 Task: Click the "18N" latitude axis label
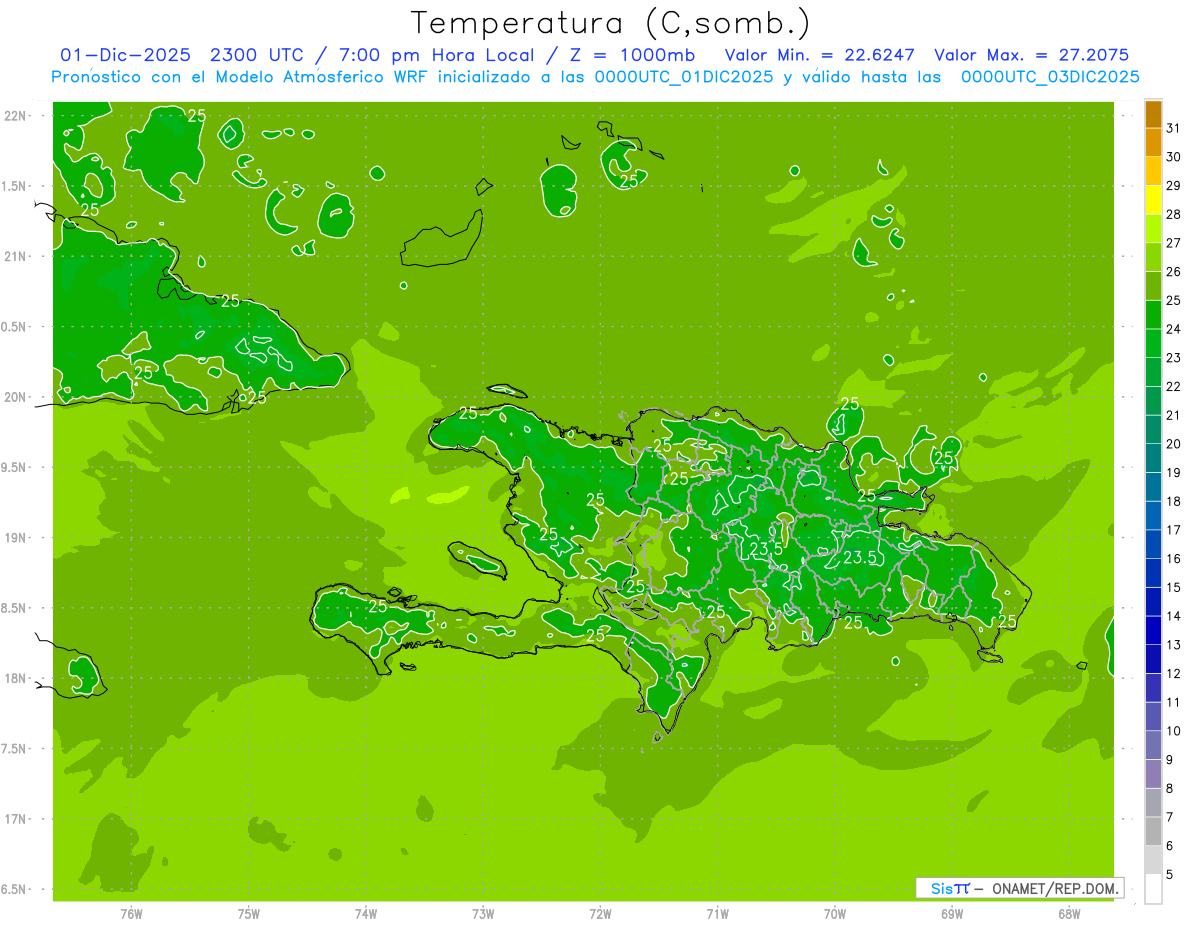(x=15, y=678)
